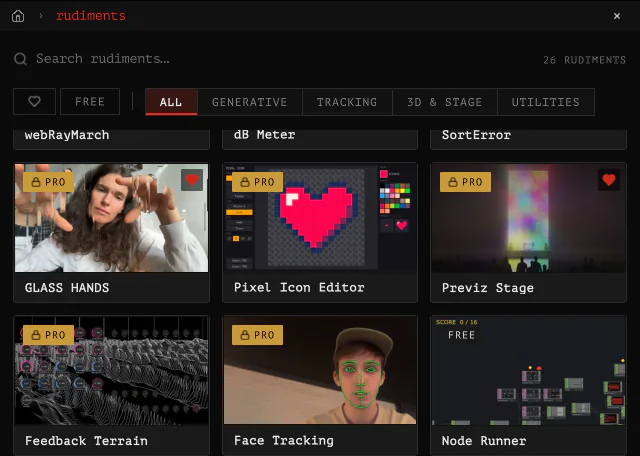Image resolution: width=640 pixels, height=456 pixels.
Task: Click PRO lock badge on Previz Stage
Action: (x=465, y=182)
